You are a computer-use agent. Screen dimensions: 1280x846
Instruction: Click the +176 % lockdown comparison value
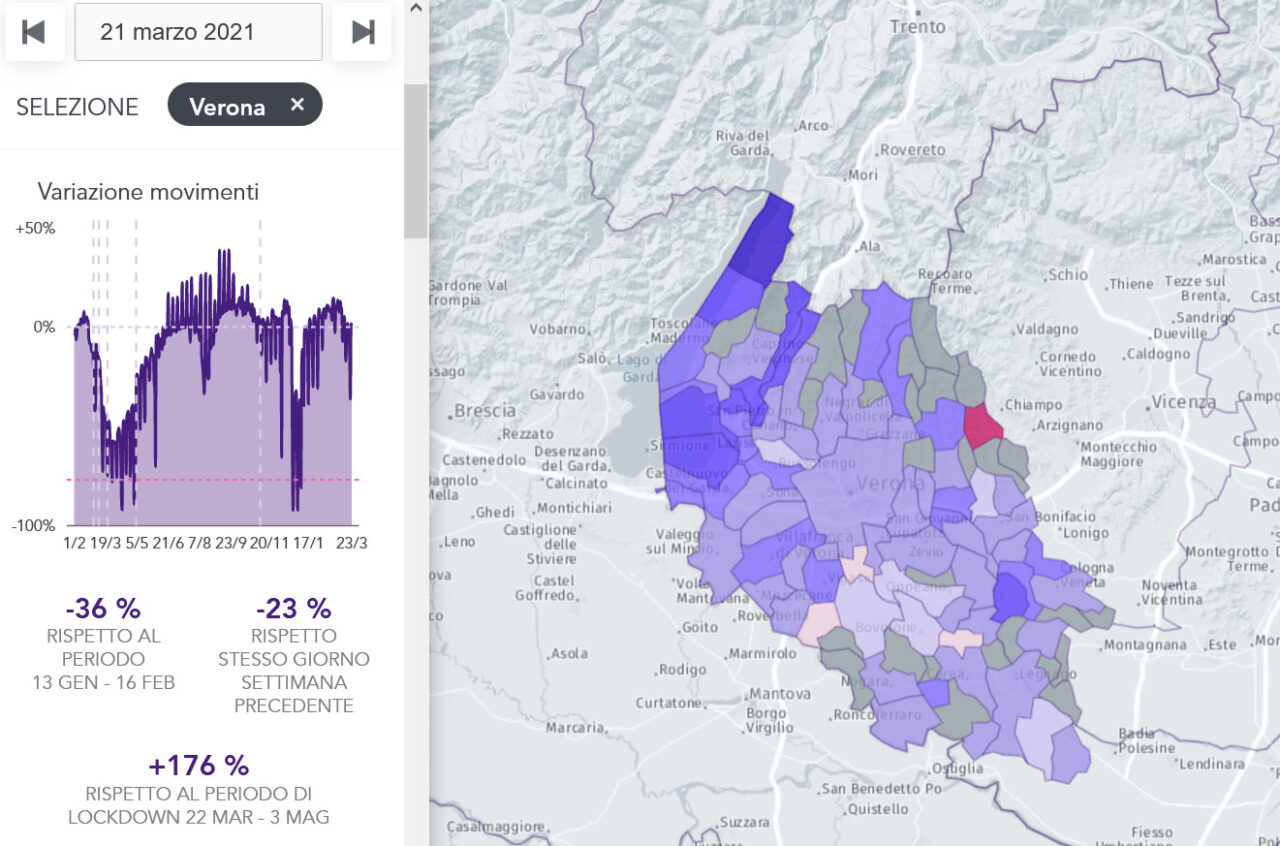click(x=198, y=766)
